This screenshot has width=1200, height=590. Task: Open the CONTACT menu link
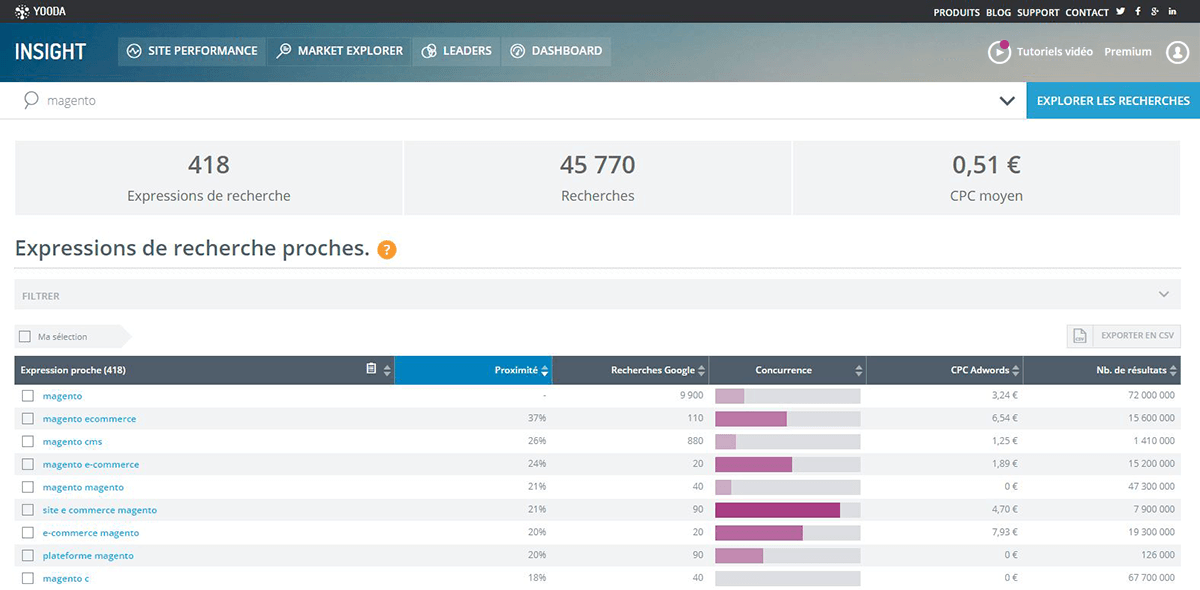1087,13
